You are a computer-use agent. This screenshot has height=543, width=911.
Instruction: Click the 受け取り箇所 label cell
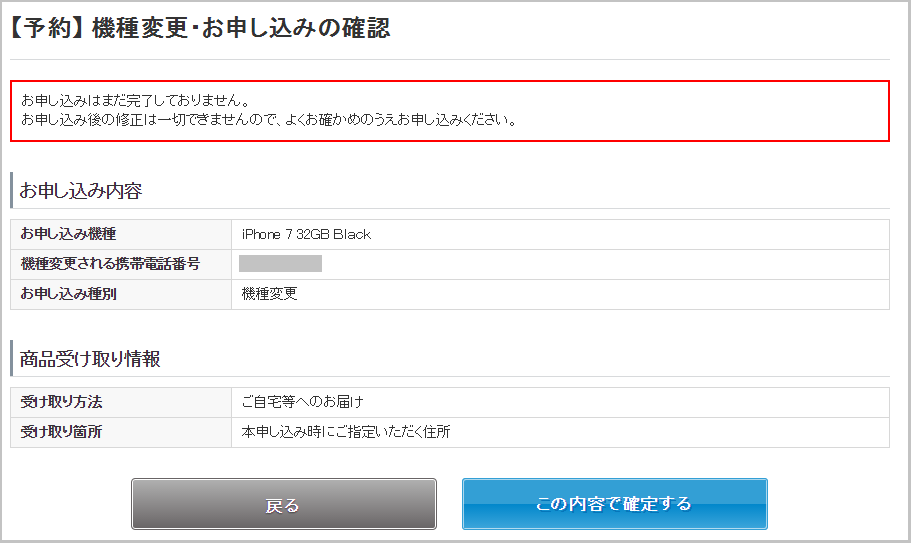pyautogui.click(x=121, y=432)
